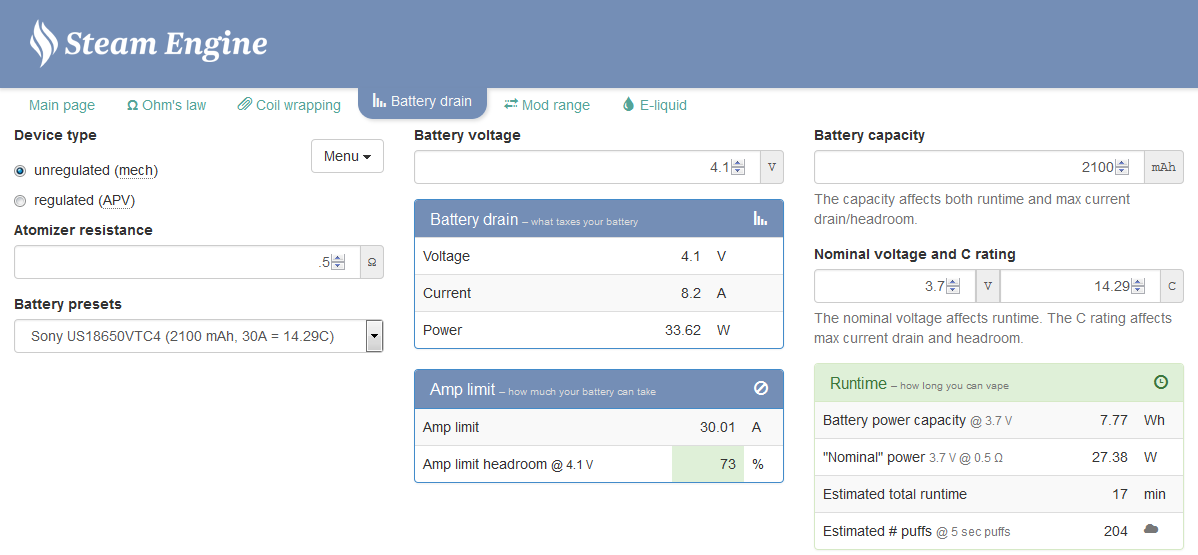
Task: Click the V unit label beside battery voltage
Action: [771, 168]
